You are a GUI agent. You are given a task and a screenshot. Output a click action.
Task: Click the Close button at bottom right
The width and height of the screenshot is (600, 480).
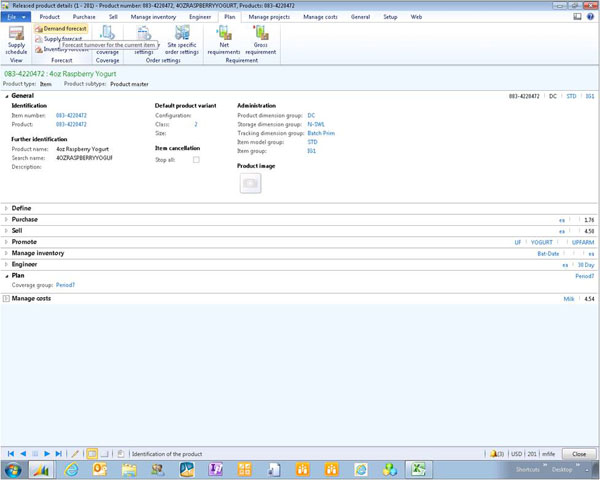(579, 454)
